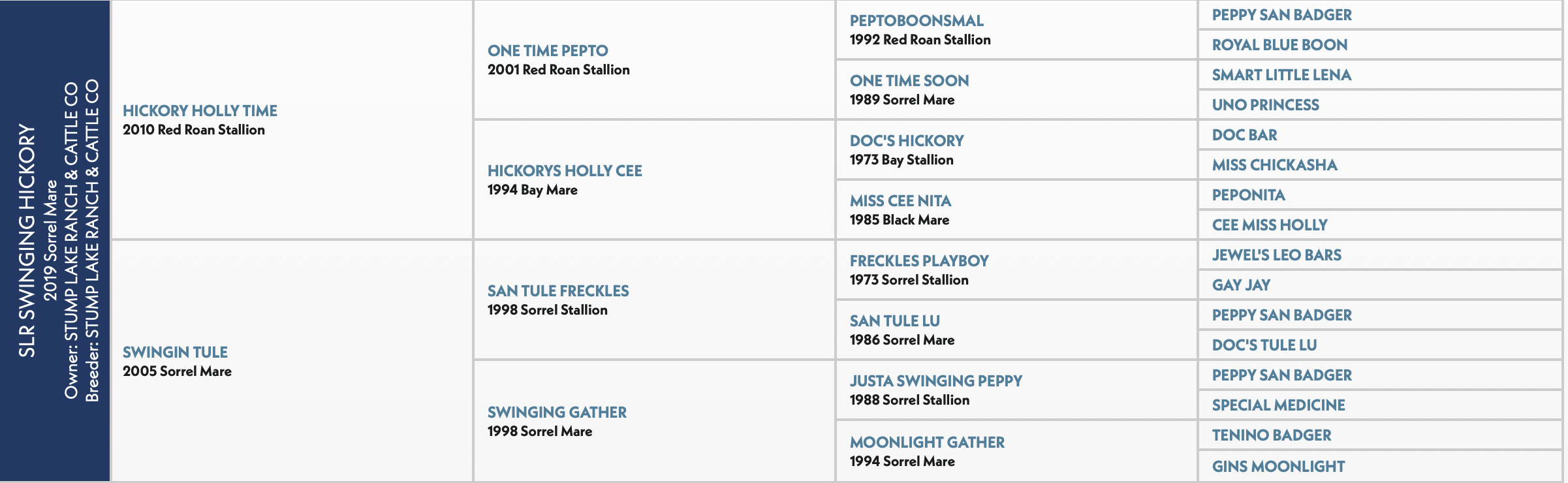The width and height of the screenshot is (1568, 483).
Task: Select the SAN TULE LU mare
Action: point(895,321)
